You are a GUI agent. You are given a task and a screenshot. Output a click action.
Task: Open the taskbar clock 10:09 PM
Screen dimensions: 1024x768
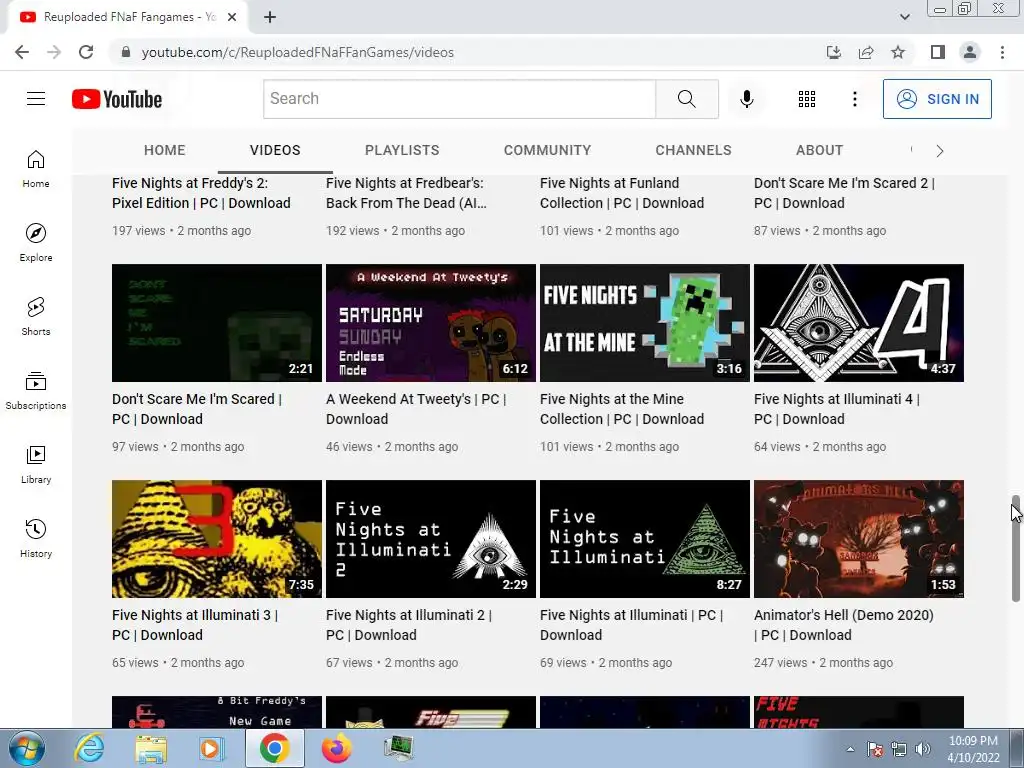point(973,749)
